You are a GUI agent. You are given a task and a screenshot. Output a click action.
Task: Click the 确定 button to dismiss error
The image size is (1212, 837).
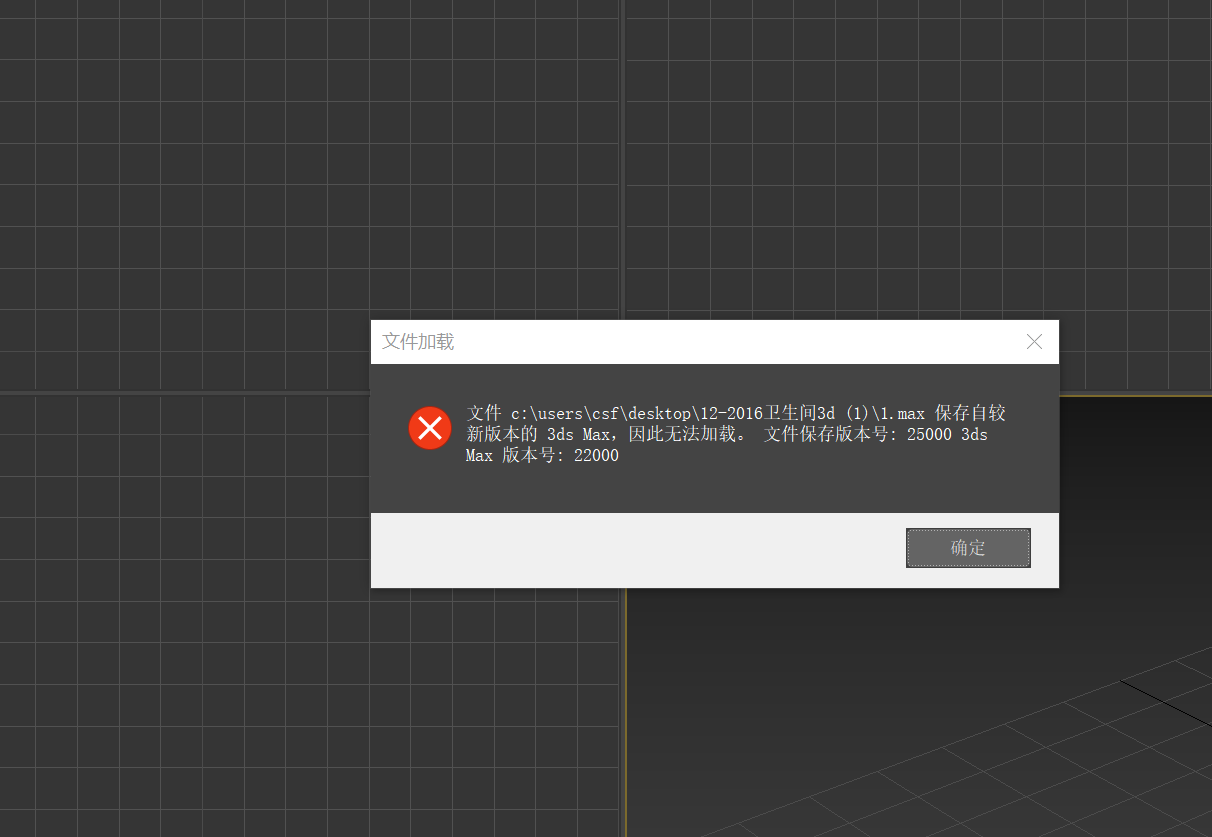(968, 548)
